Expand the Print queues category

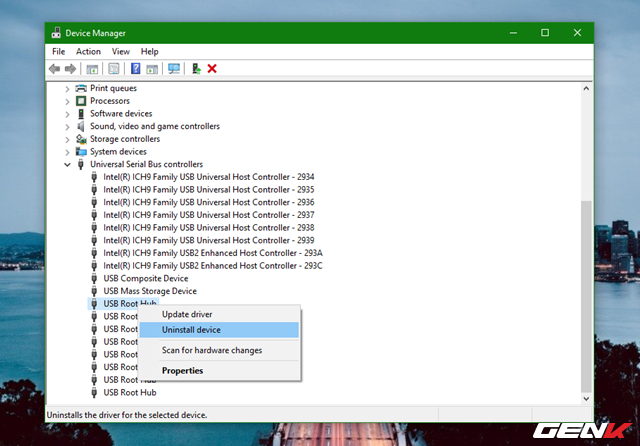point(68,88)
